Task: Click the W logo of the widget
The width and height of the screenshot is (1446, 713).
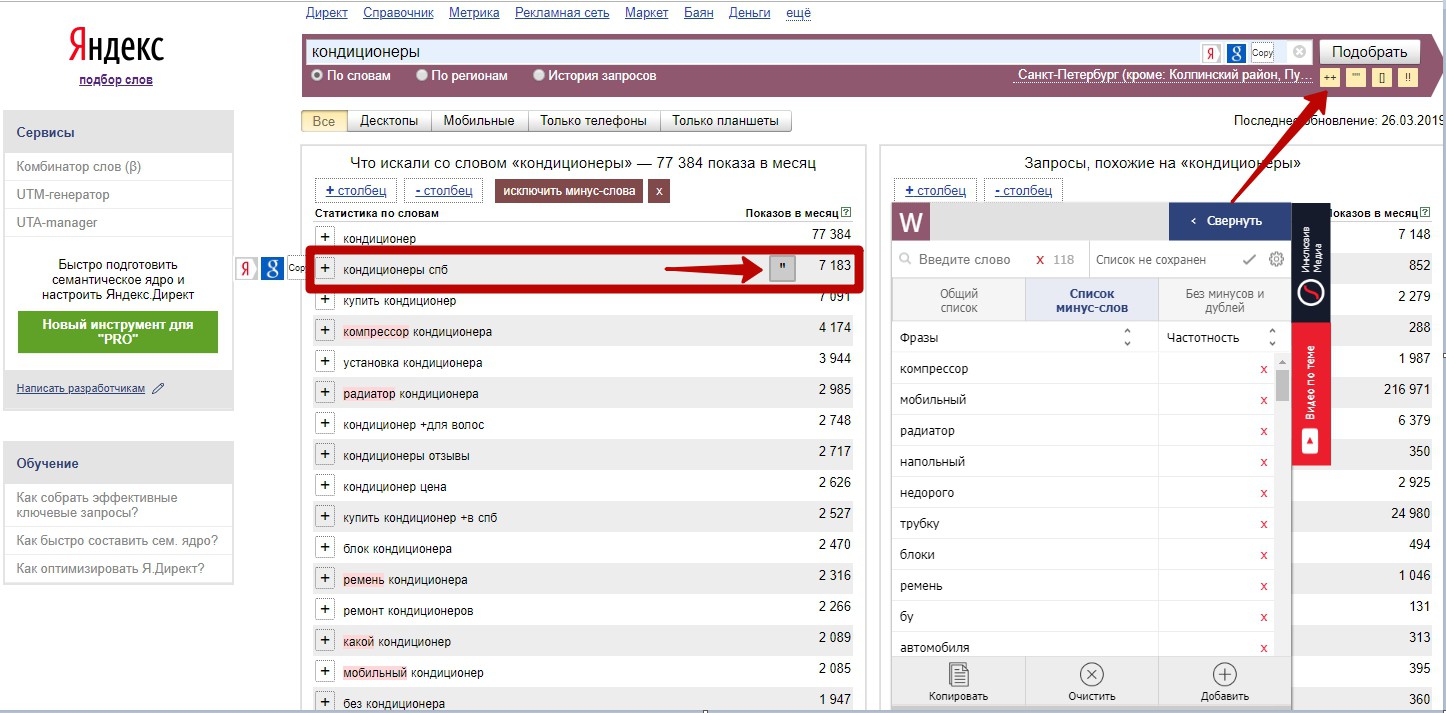Action: coord(911,222)
